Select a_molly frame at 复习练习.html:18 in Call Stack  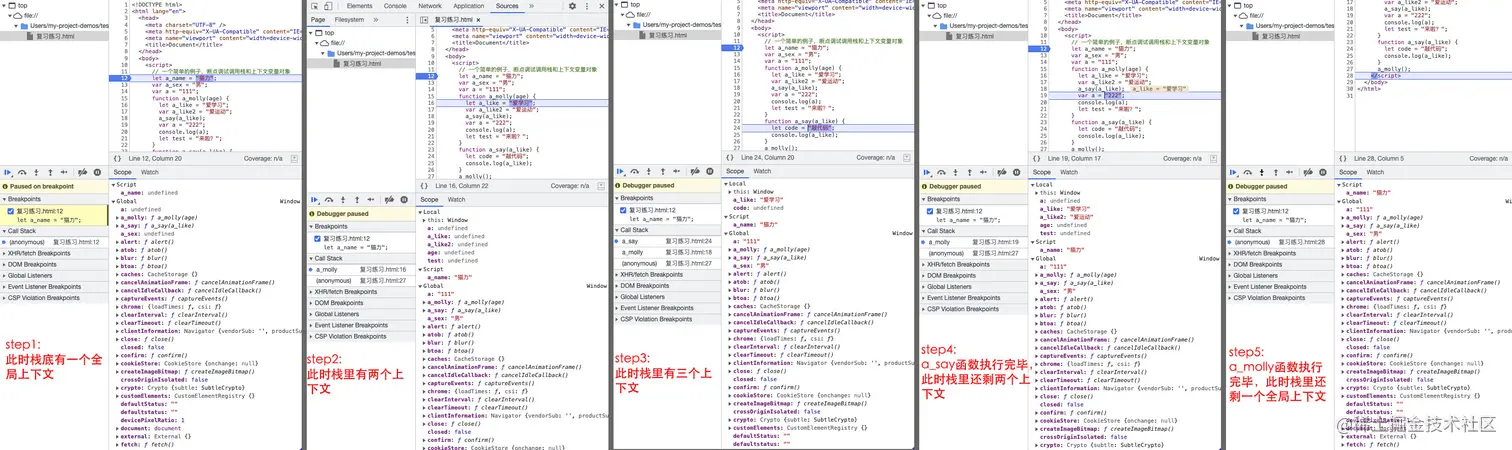click(667, 252)
